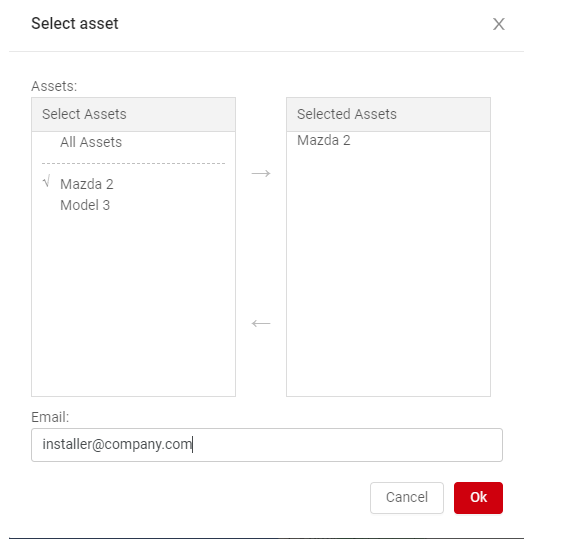Click the Selected Assets column header
This screenshot has width=561, height=548.
tap(388, 114)
